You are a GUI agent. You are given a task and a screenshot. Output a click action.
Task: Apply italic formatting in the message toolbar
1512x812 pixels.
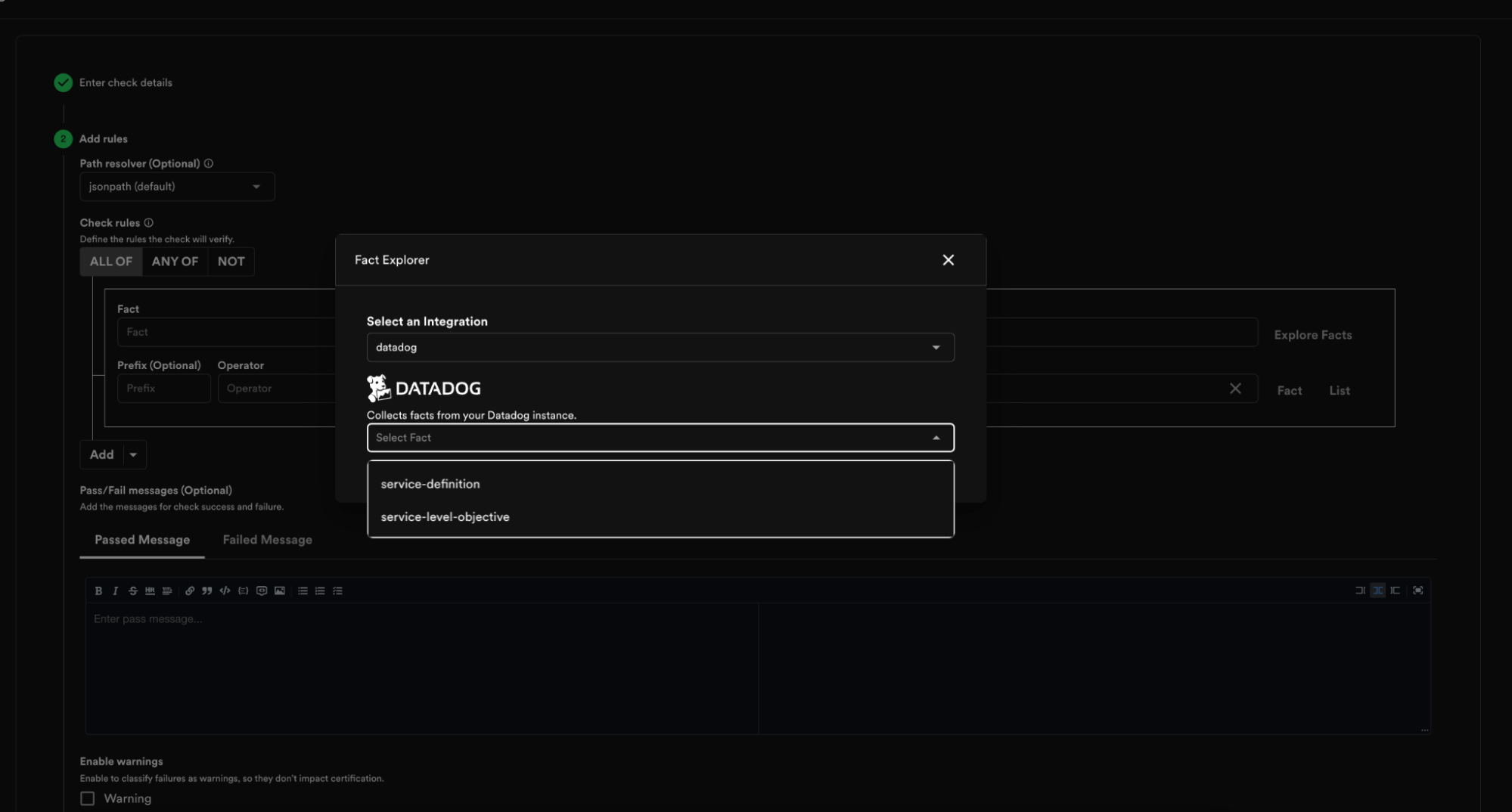115,590
